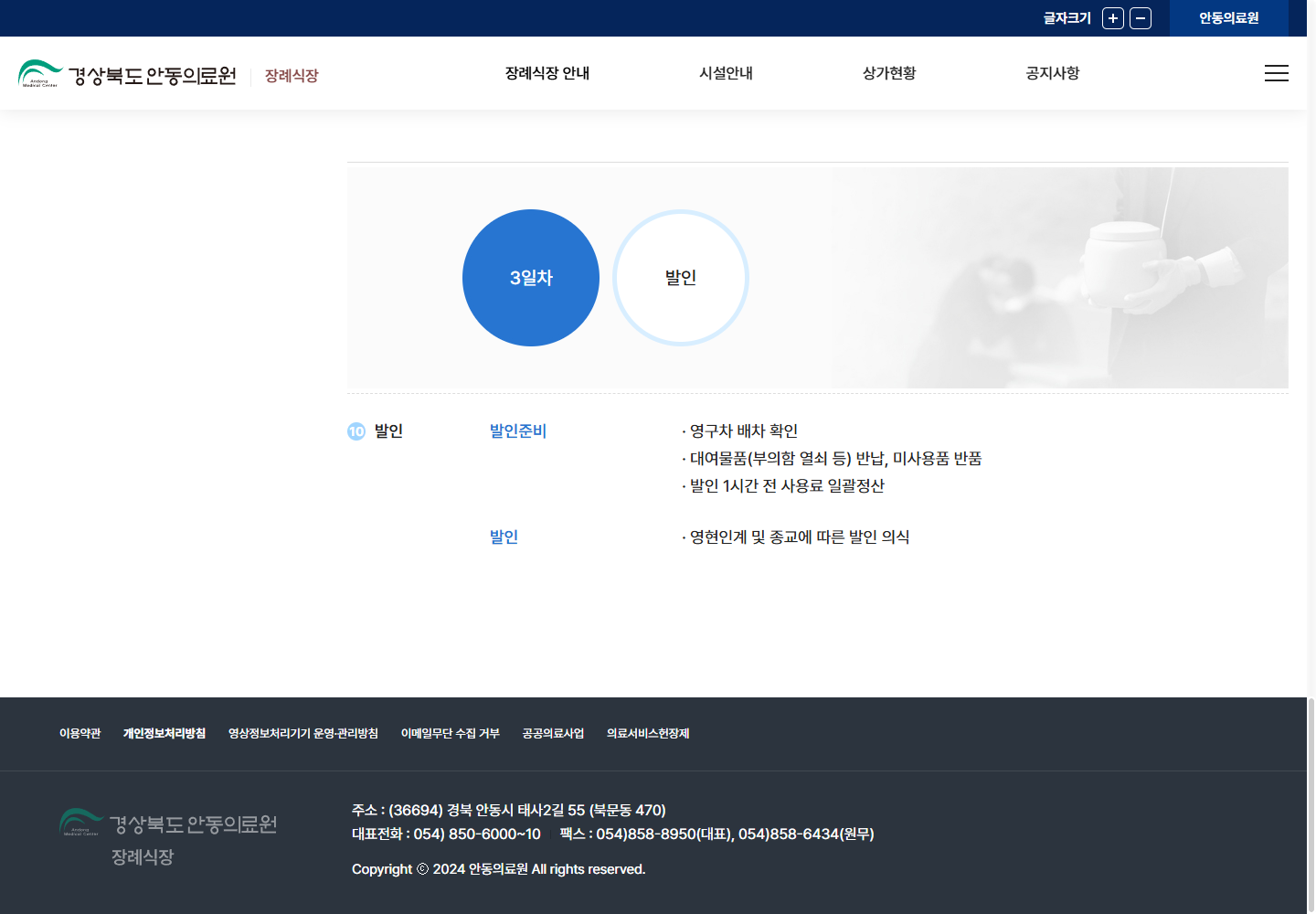Click the 장례식장 title link beside logo

(x=292, y=76)
